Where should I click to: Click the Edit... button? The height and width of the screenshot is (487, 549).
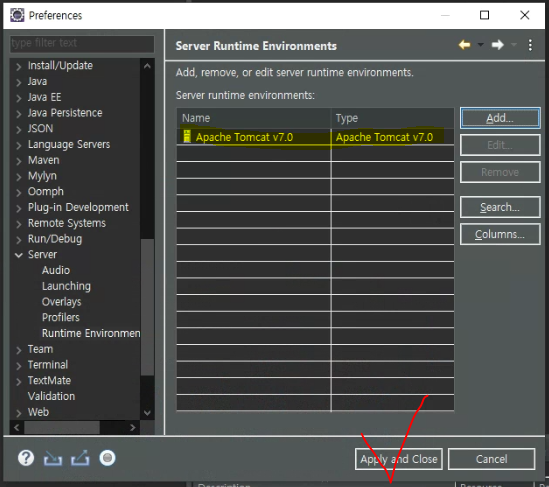[500, 145]
